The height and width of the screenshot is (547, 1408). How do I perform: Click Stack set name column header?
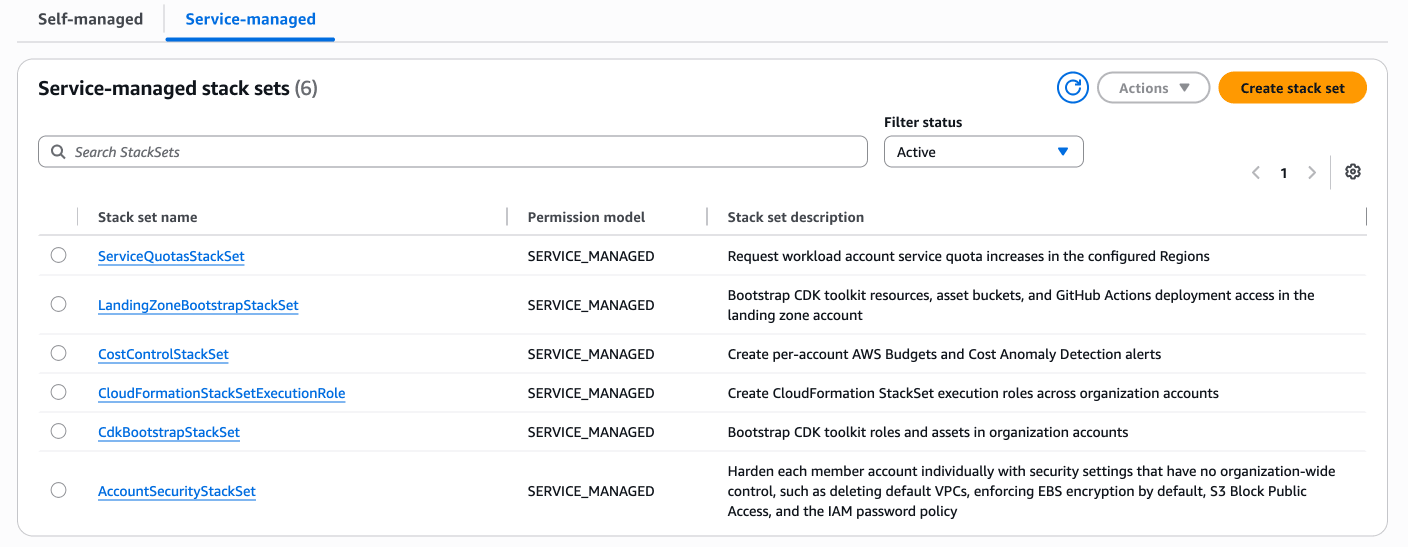(148, 217)
